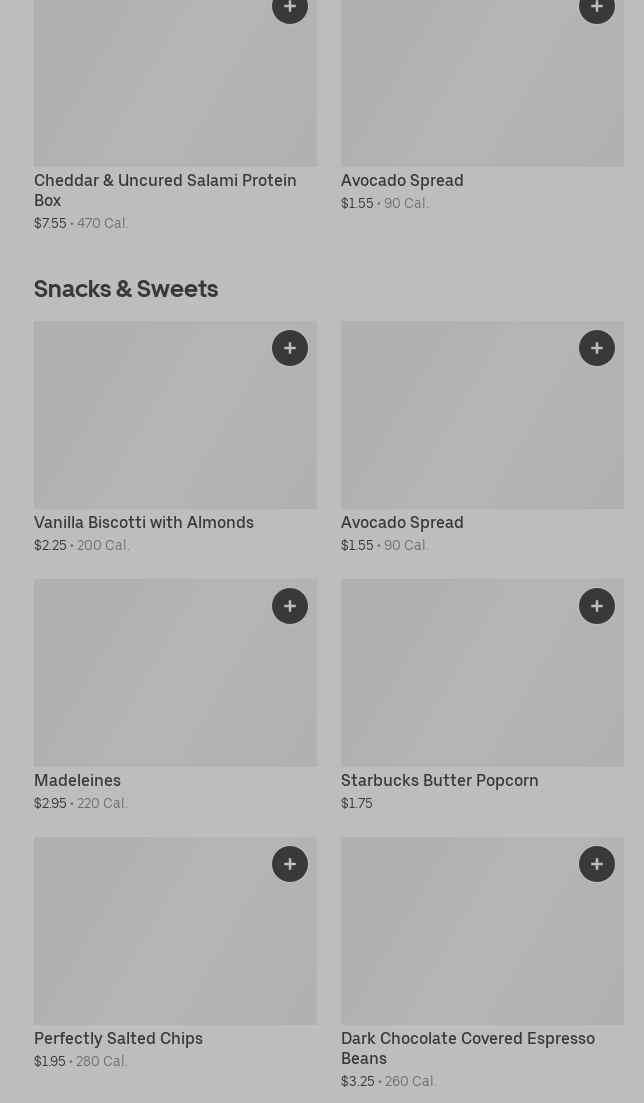Screen dimensions: 644x1103
Task: Open Avocado Spread name link in Snacks & Sweets
Action: click(x=402, y=522)
